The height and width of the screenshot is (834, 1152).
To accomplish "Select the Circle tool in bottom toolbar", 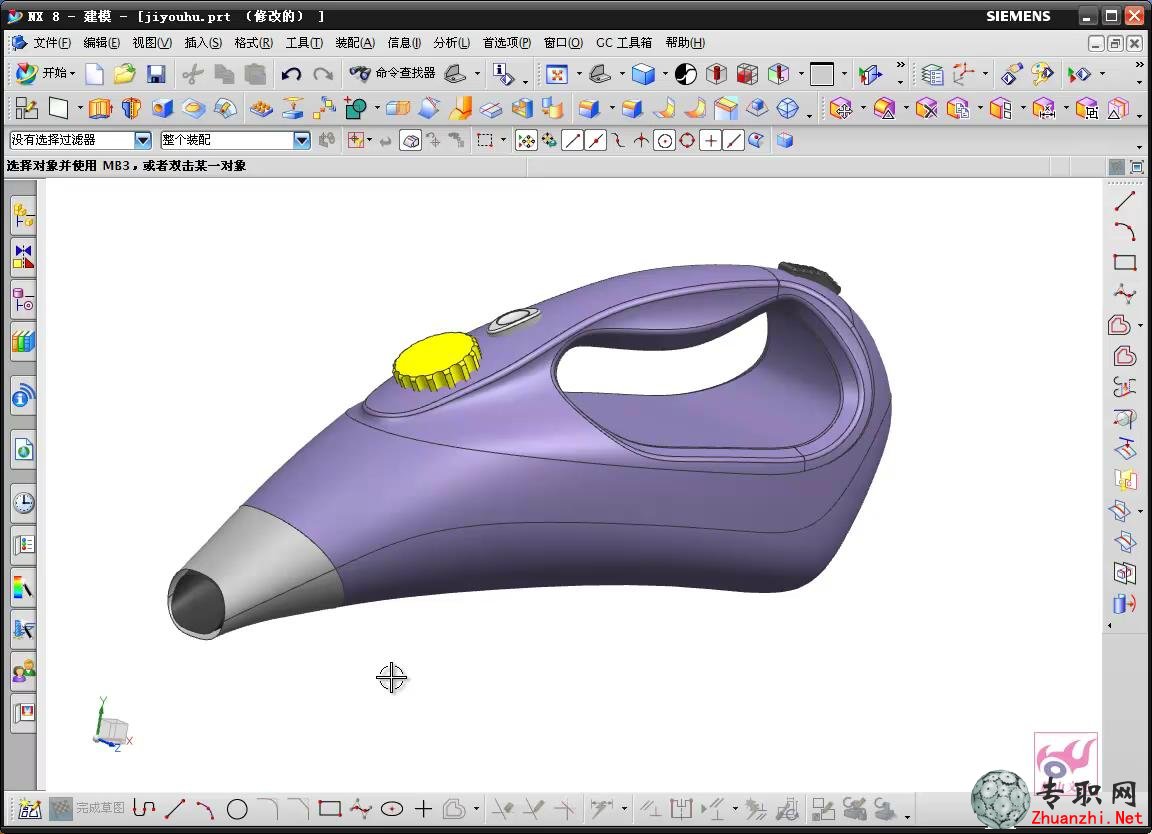I will click(x=237, y=809).
